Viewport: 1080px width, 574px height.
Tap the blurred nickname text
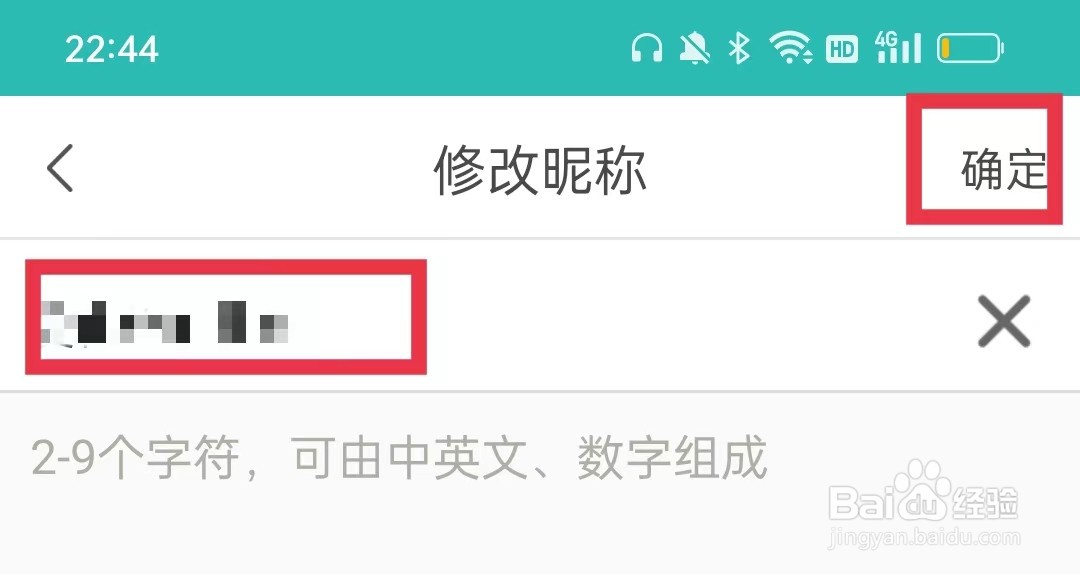pyautogui.click(x=165, y=322)
